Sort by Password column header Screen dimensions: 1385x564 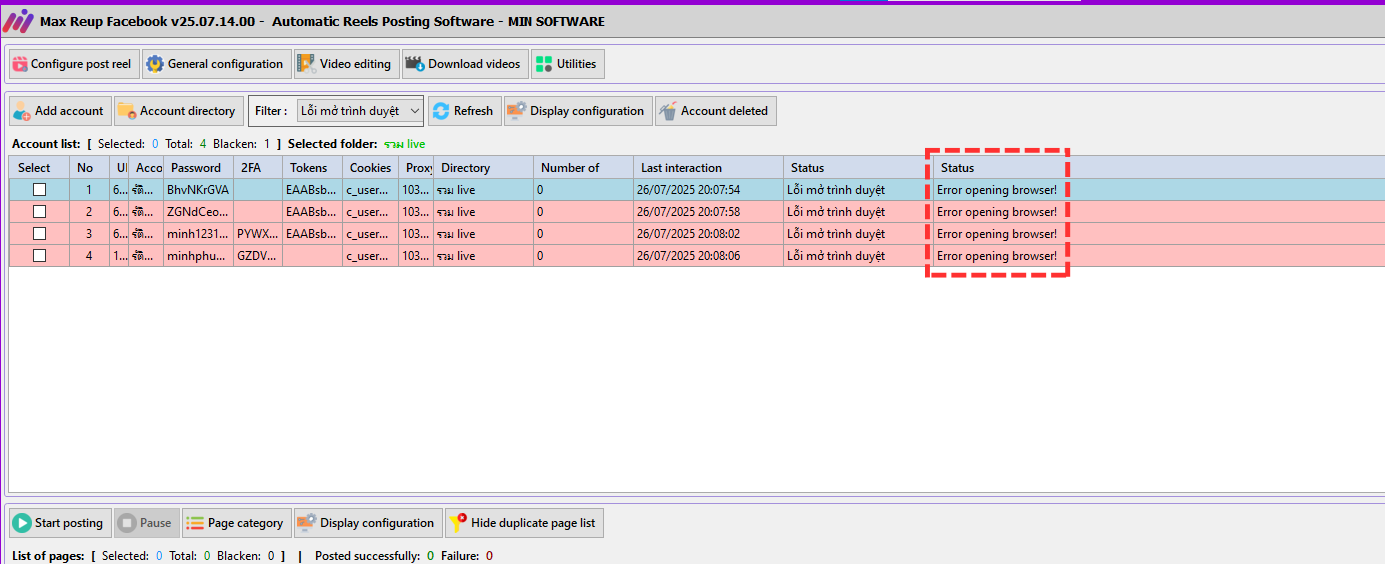click(x=198, y=168)
